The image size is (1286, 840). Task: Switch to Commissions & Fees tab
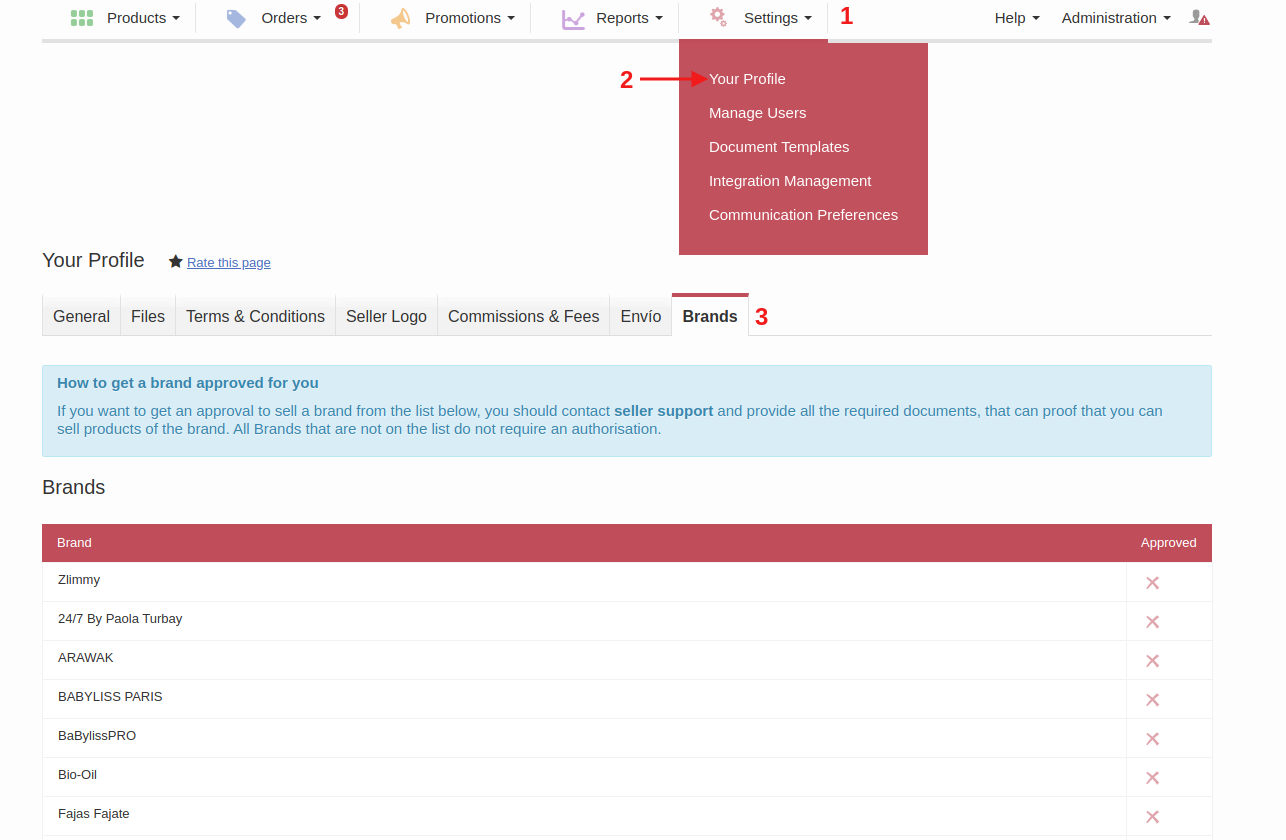coord(523,316)
